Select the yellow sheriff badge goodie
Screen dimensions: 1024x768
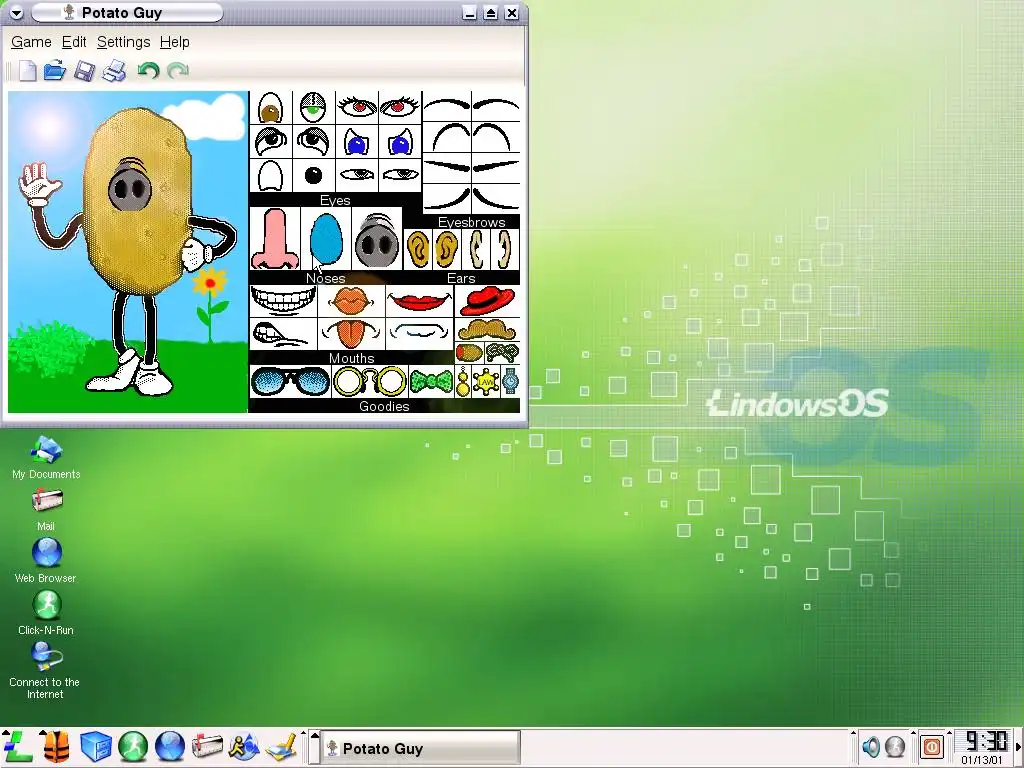coord(486,381)
